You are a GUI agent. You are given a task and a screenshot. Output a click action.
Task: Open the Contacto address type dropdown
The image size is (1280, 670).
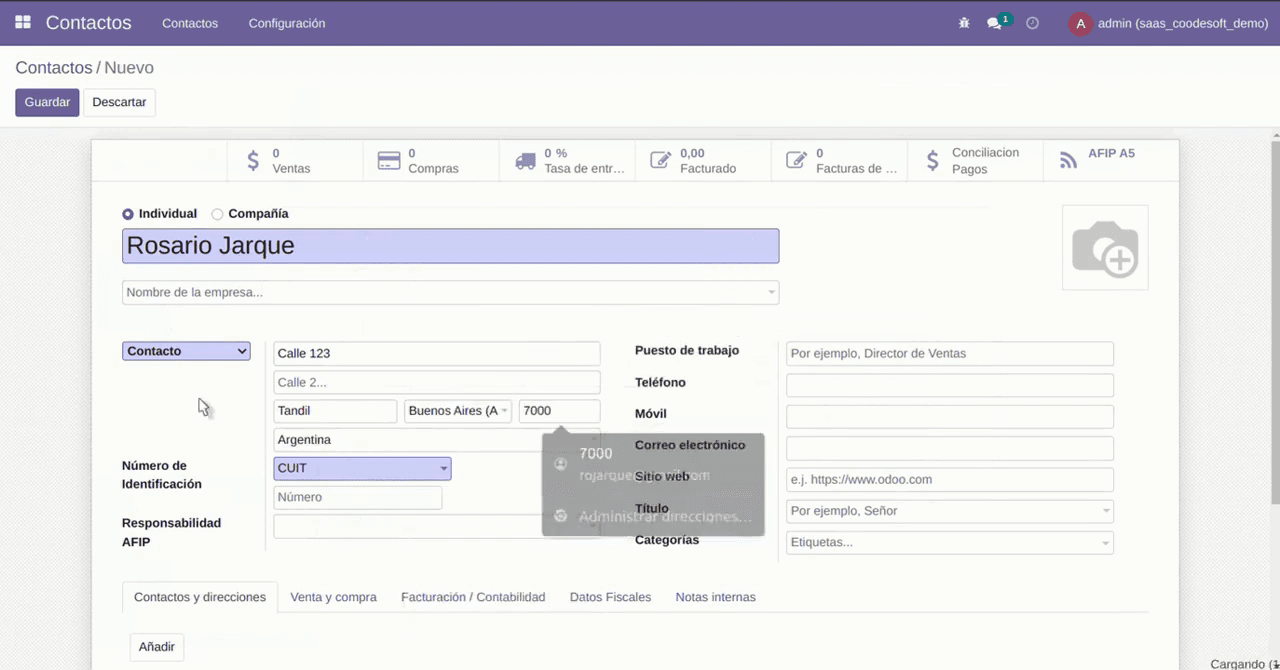point(186,351)
